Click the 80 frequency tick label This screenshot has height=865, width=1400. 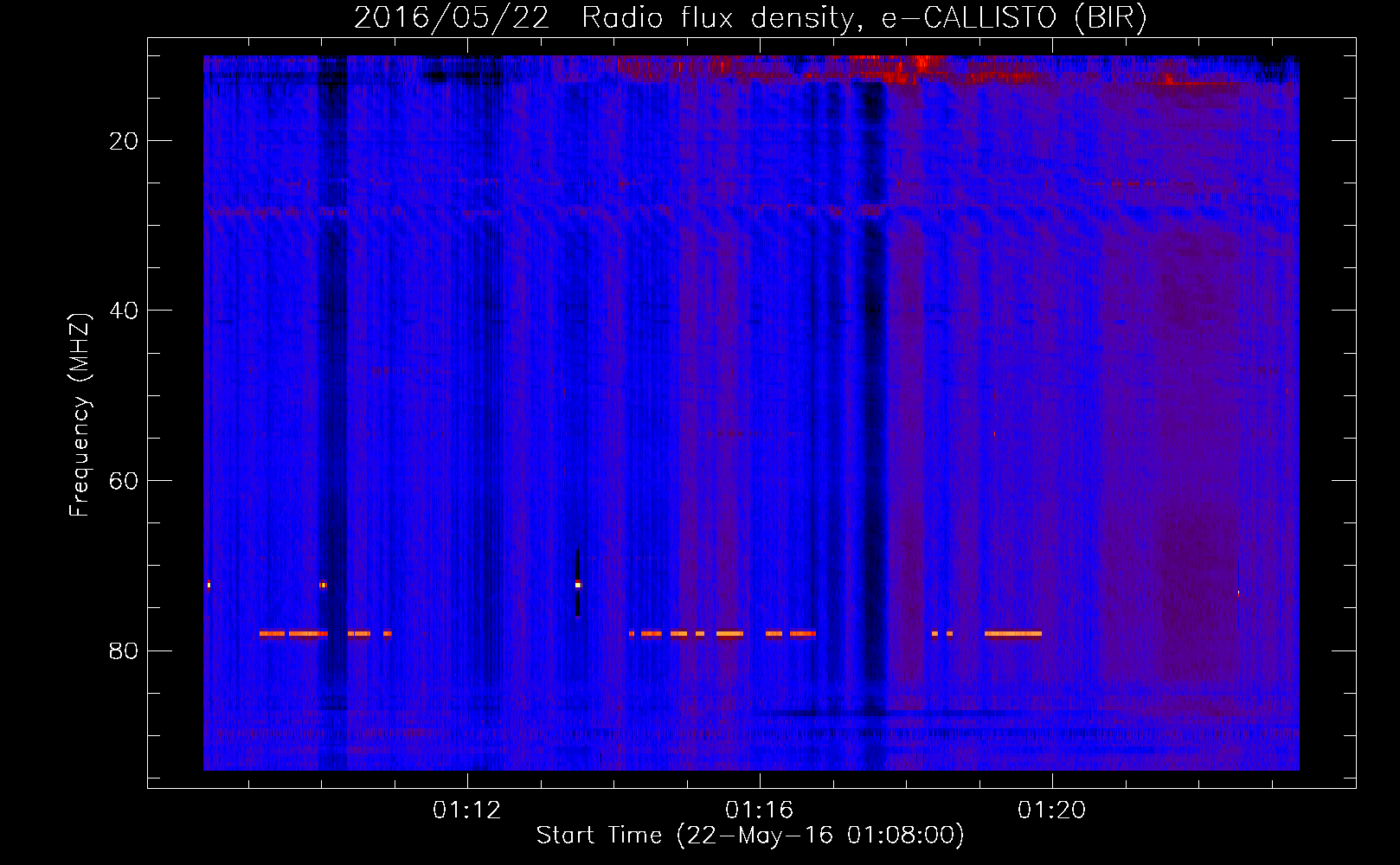pyautogui.click(x=124, y=650)
